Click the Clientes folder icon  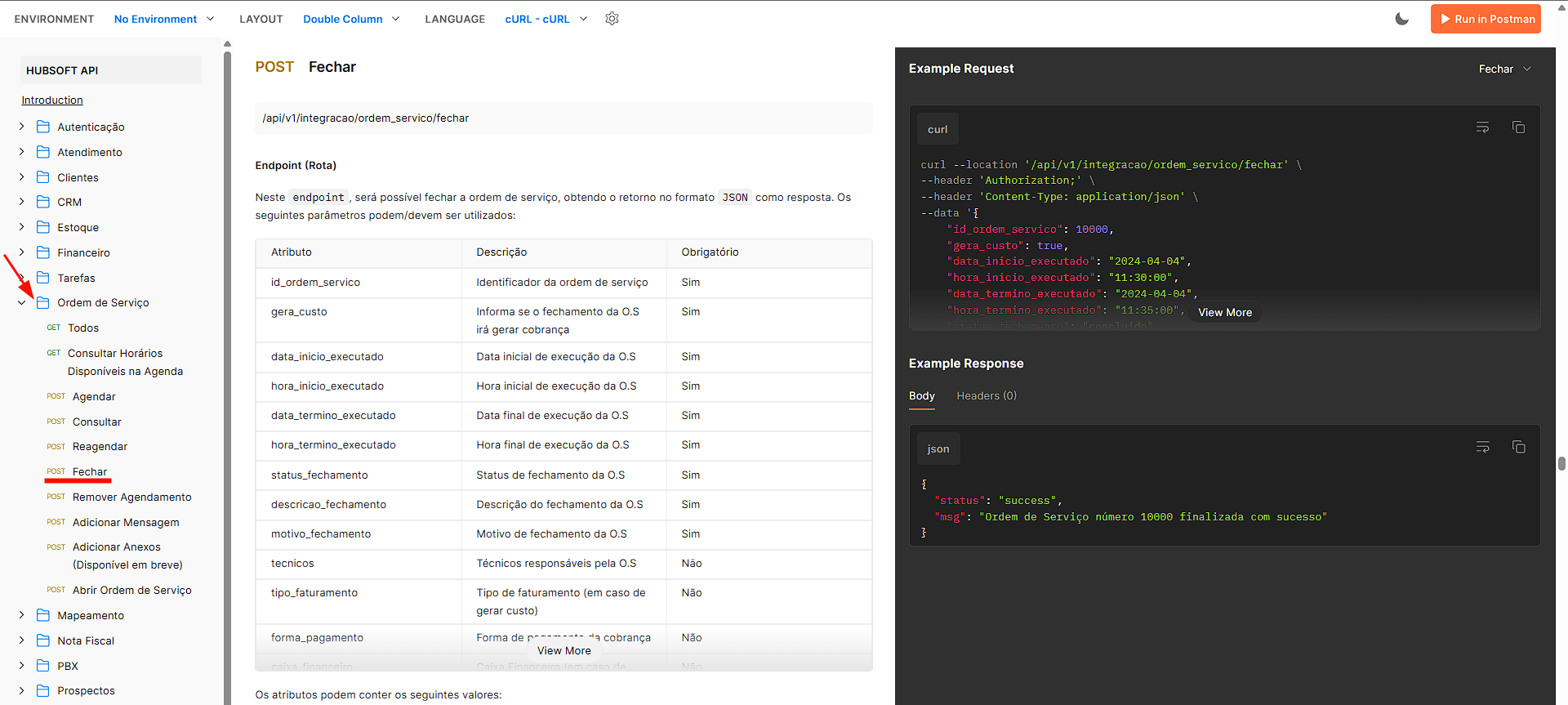click(x=43, y=177)
